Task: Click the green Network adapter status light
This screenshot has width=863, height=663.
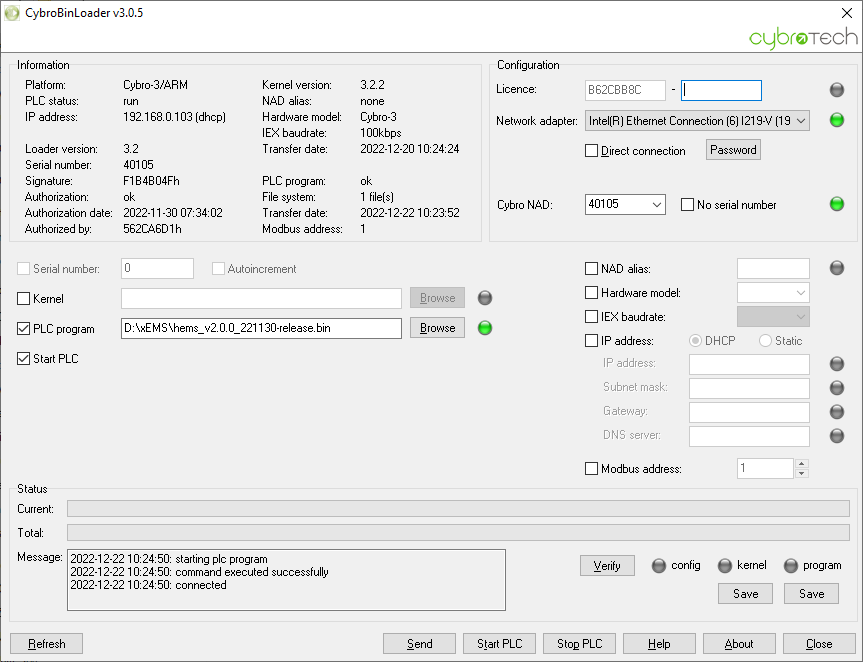Action: click(837, 121)
